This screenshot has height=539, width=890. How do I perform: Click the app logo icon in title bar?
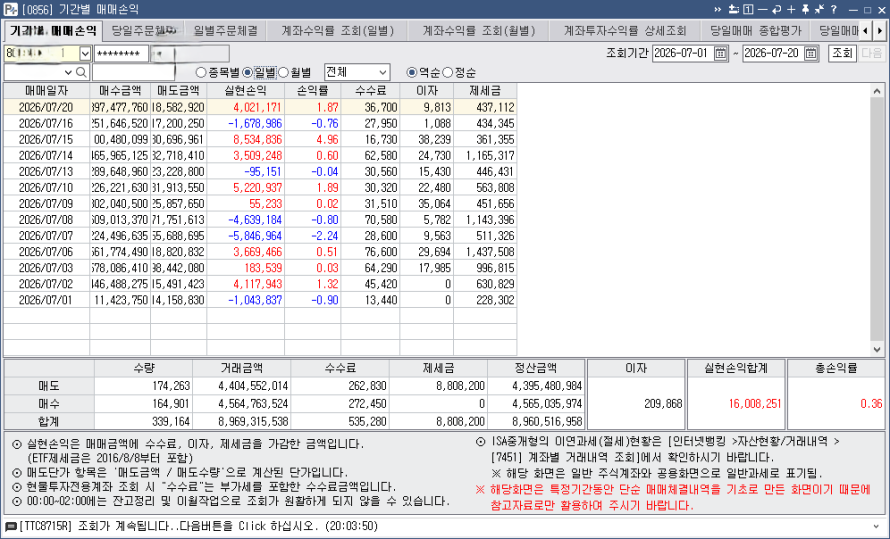tap(10, 10)
